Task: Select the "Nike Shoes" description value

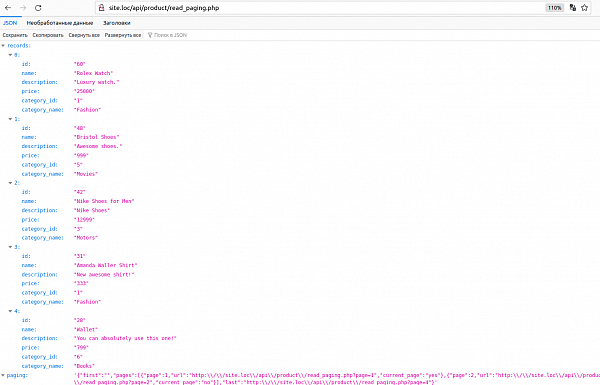Action: (x=92, y=210)
